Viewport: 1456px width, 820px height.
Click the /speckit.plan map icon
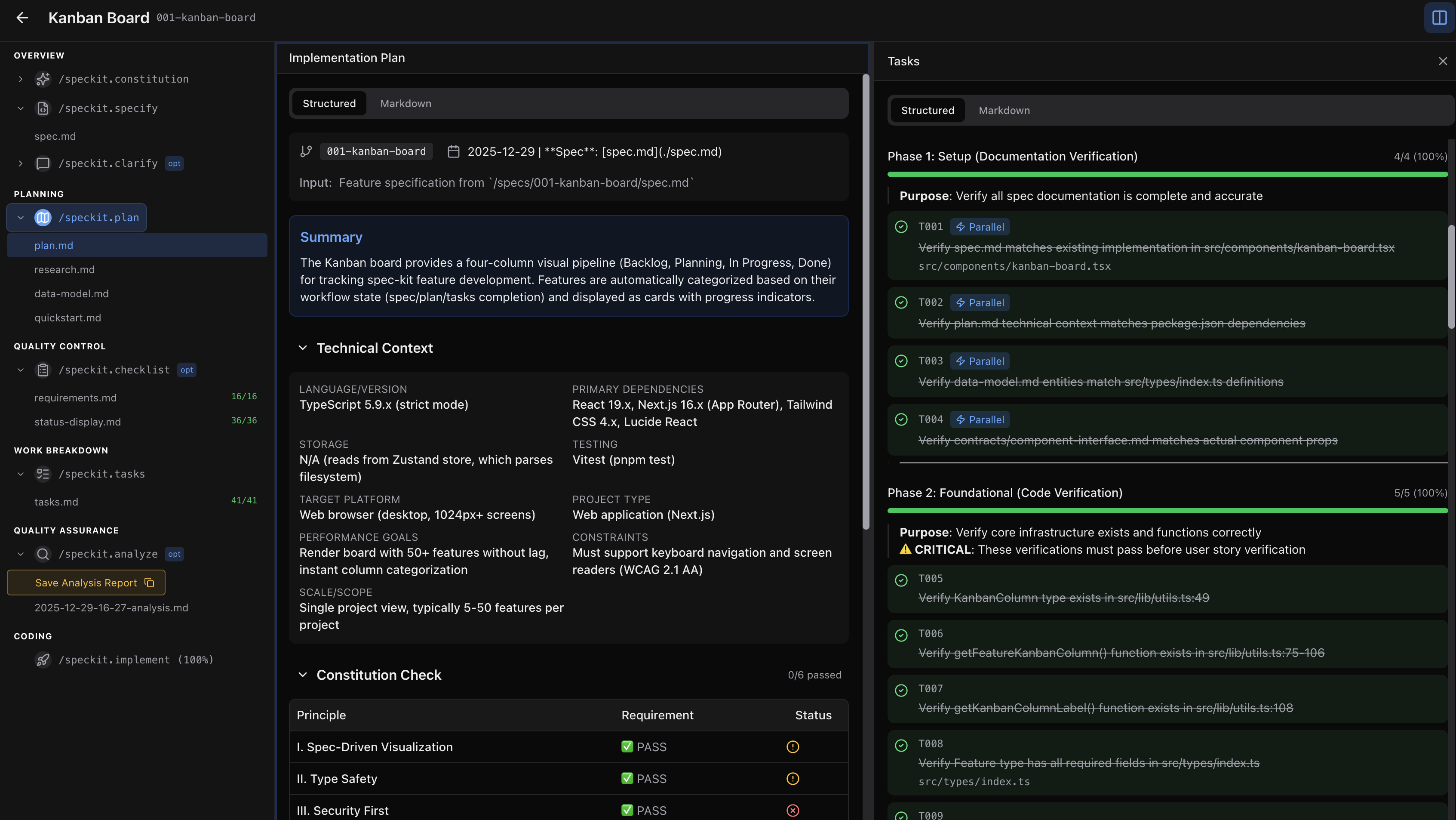pos(43,217)
